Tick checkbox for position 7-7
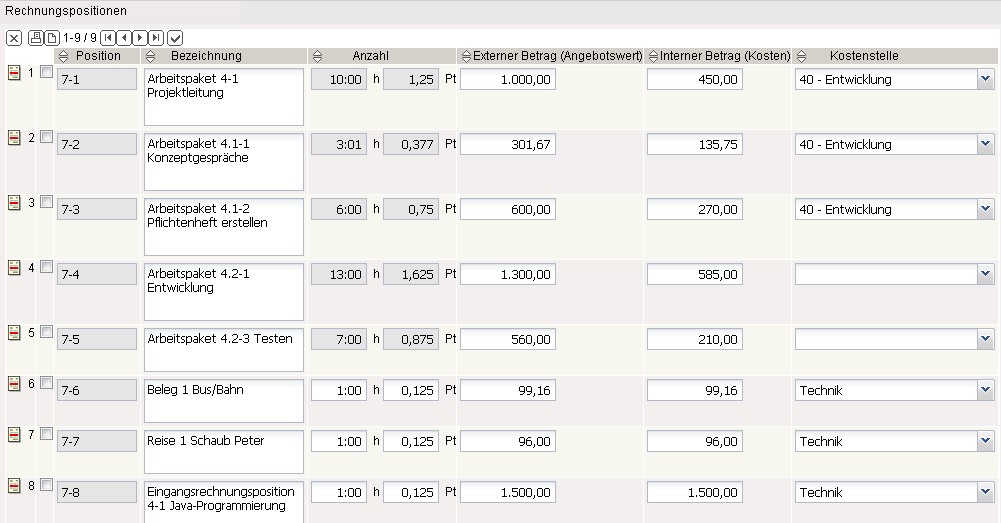The width and height of the screenshot is (1001, 523). point(46,434)
